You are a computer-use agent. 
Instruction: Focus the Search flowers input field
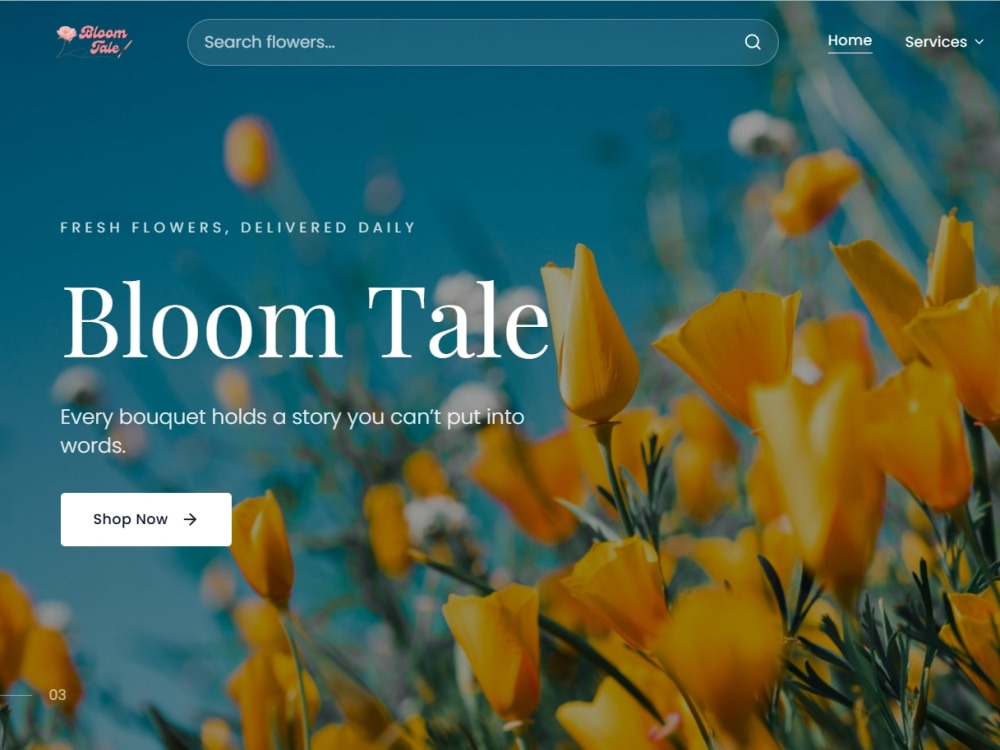(x=483, y=42)
